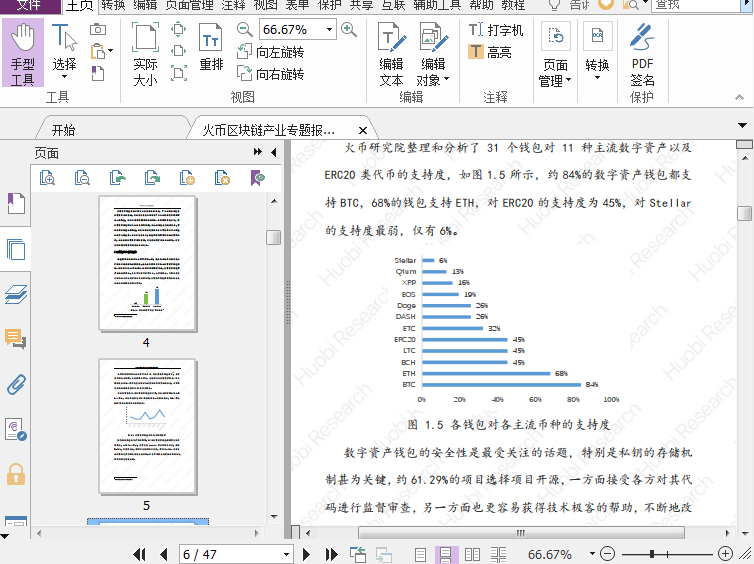Open the Help (帮助) ribbon tab
Viewport: 754px width, 564px height.
[x=481, y=5]
